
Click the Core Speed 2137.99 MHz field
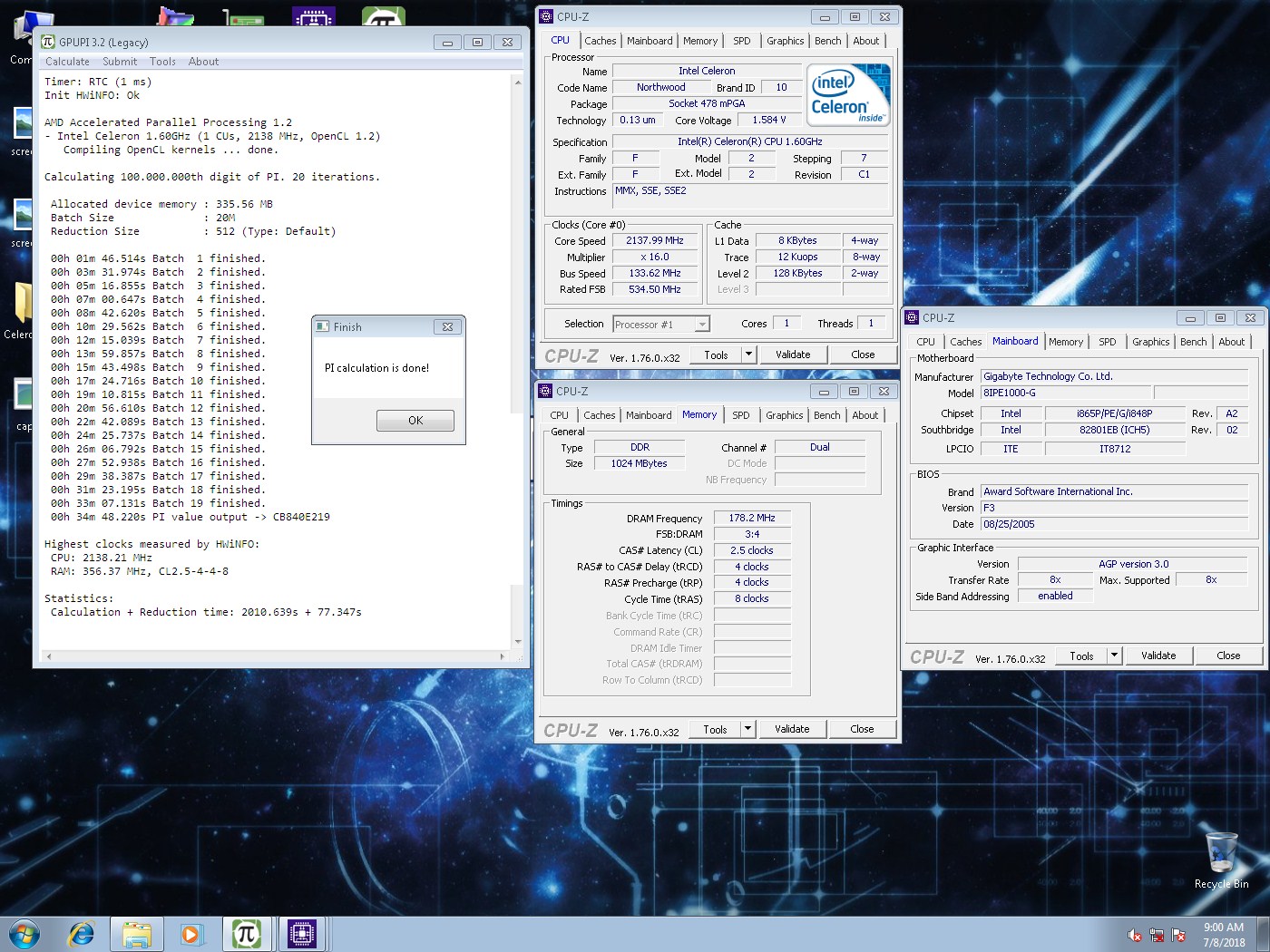click(x=655, y=241)
